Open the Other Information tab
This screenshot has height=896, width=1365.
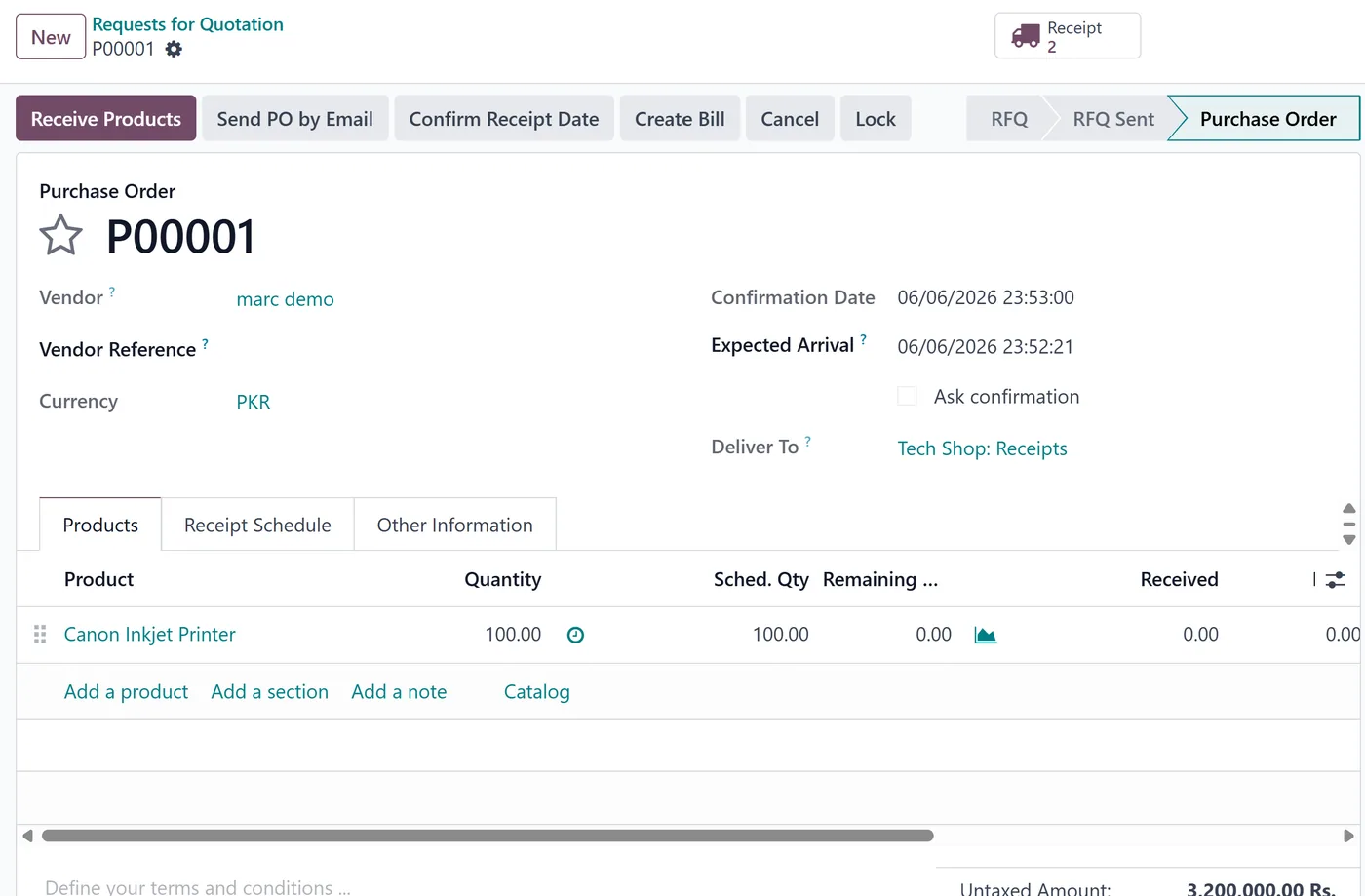pyautogui.click(x=454, y=525)
